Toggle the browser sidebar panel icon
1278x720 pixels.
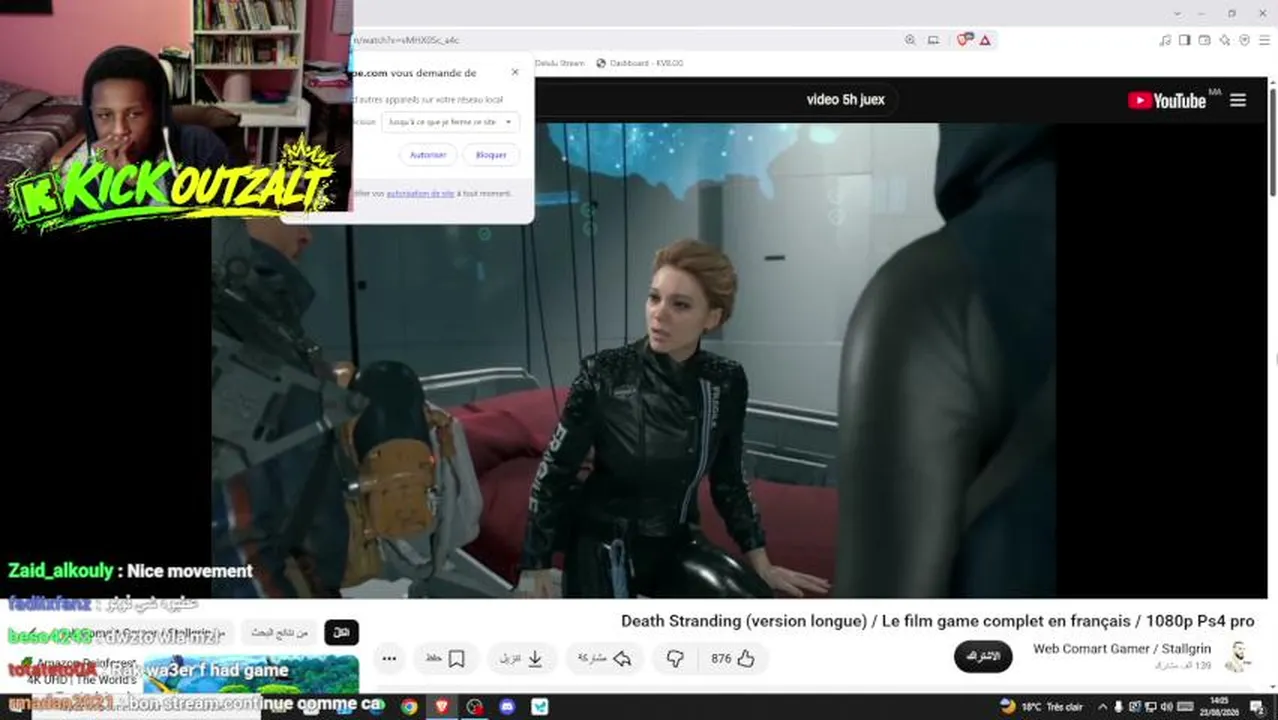click(x=1185, y=40)
